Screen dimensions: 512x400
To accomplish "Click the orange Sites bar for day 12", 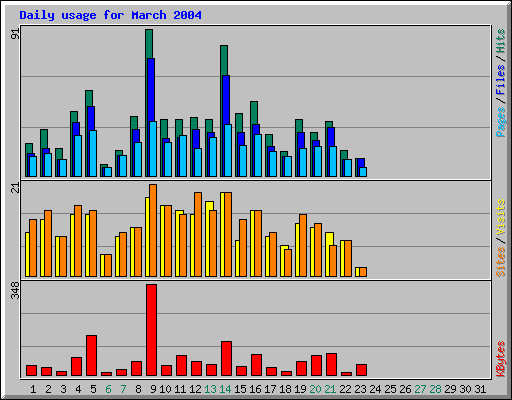I will click(x=198, y=234).
